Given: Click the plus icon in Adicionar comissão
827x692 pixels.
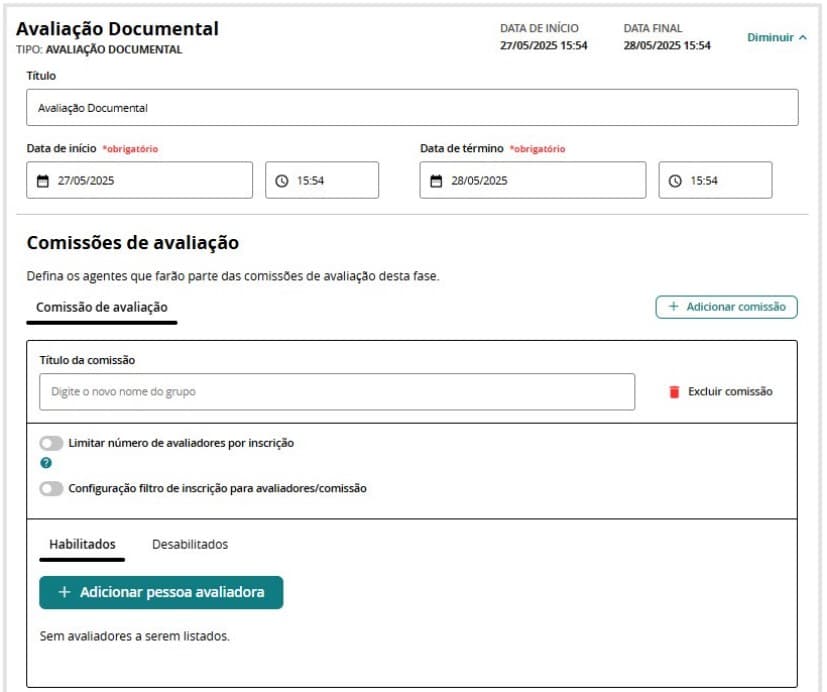Looking at the screenshot, I should tap(673, 307).
